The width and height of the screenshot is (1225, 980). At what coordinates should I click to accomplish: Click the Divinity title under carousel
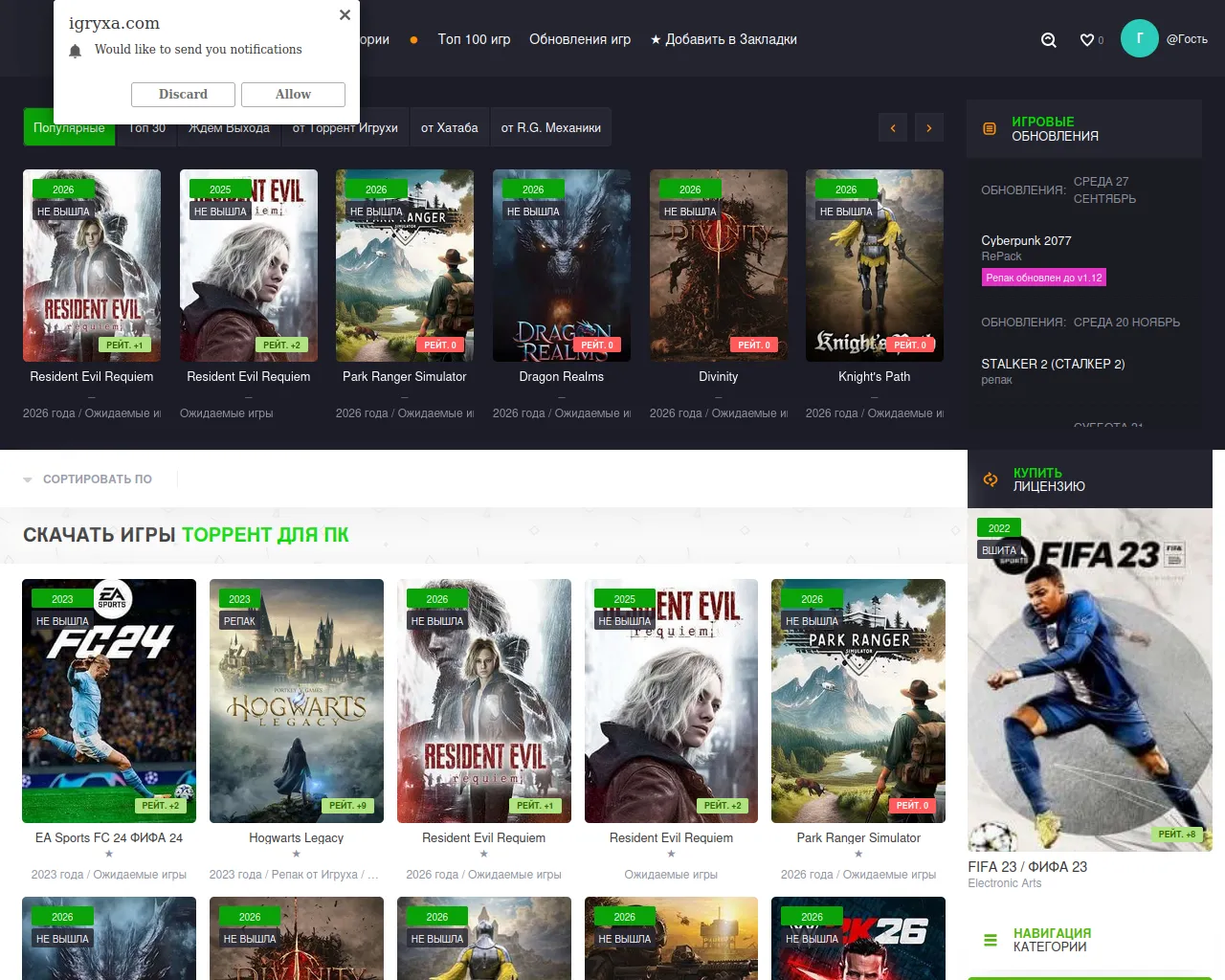pos(719,377)
